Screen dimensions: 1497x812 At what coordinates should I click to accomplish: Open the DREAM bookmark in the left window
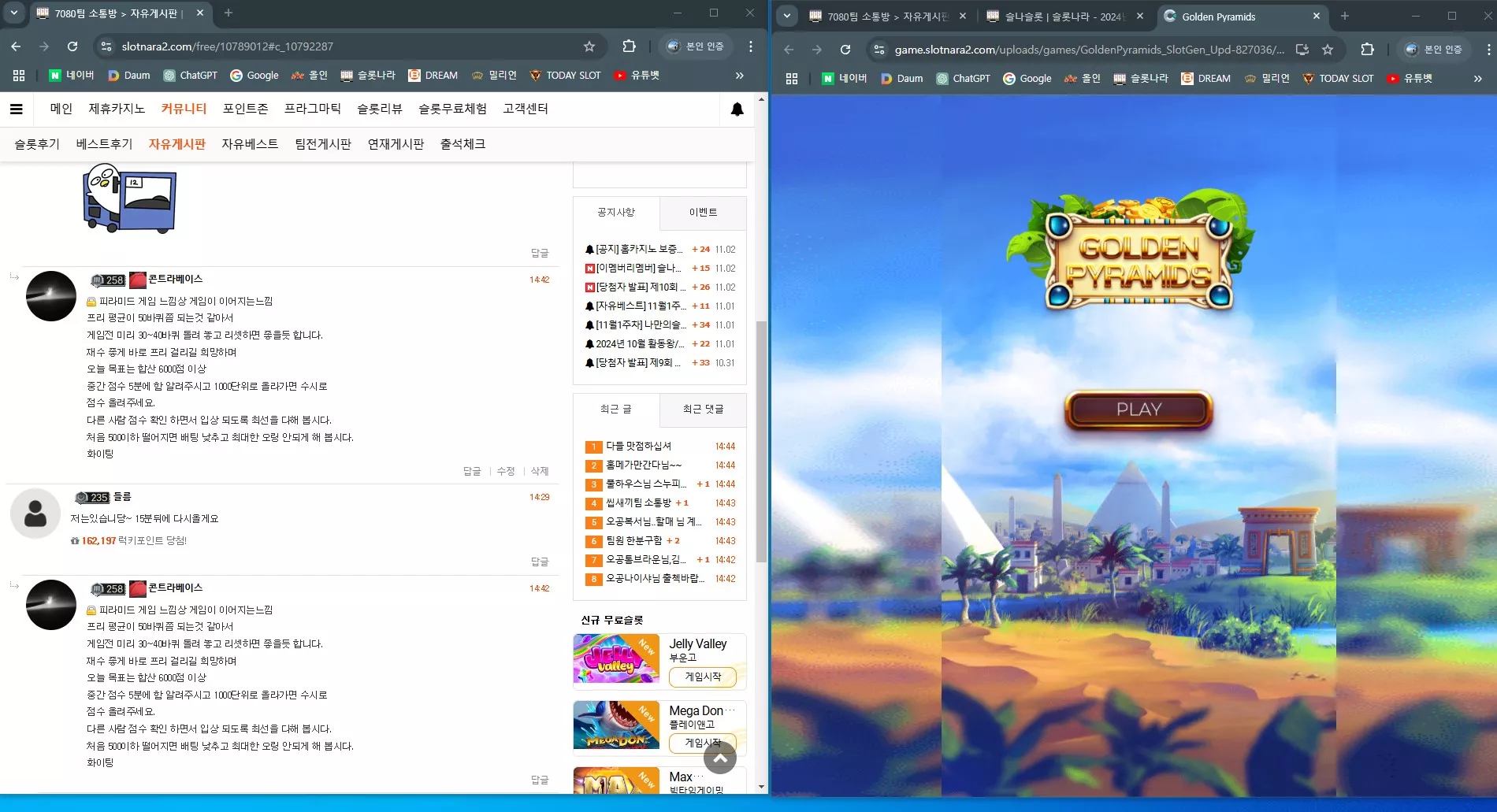[433, 76]
